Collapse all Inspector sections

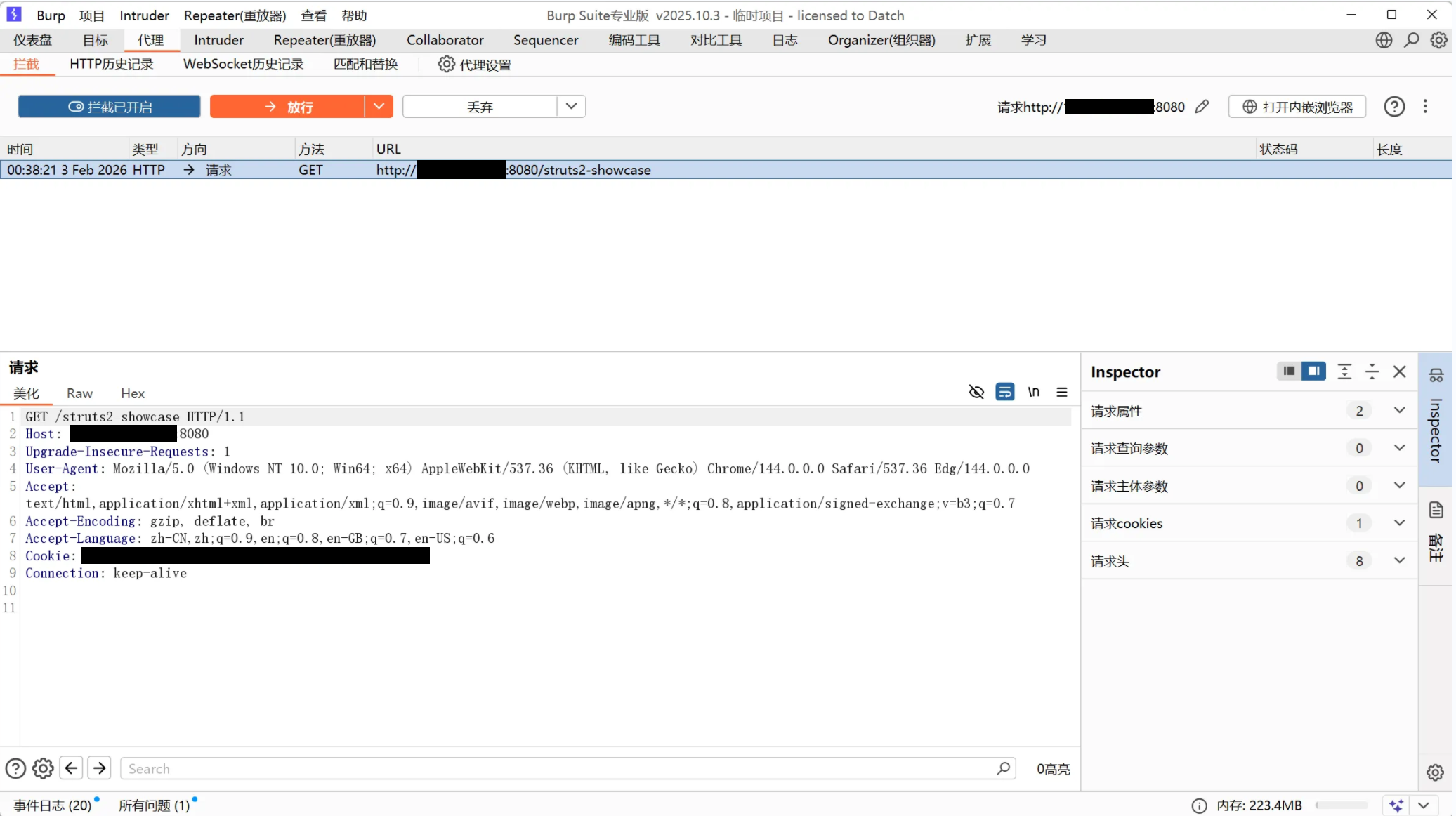point(1372,371)
